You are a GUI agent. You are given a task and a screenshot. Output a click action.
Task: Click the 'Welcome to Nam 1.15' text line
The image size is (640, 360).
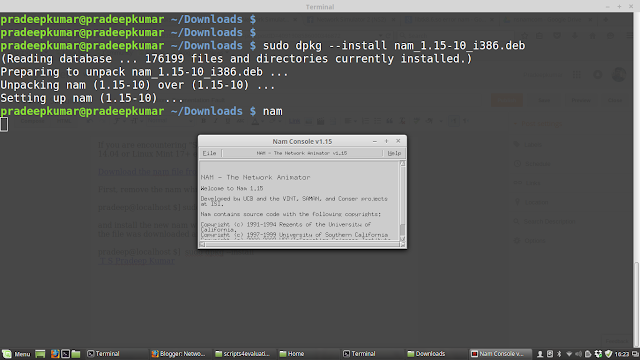[x=232, y=188]
